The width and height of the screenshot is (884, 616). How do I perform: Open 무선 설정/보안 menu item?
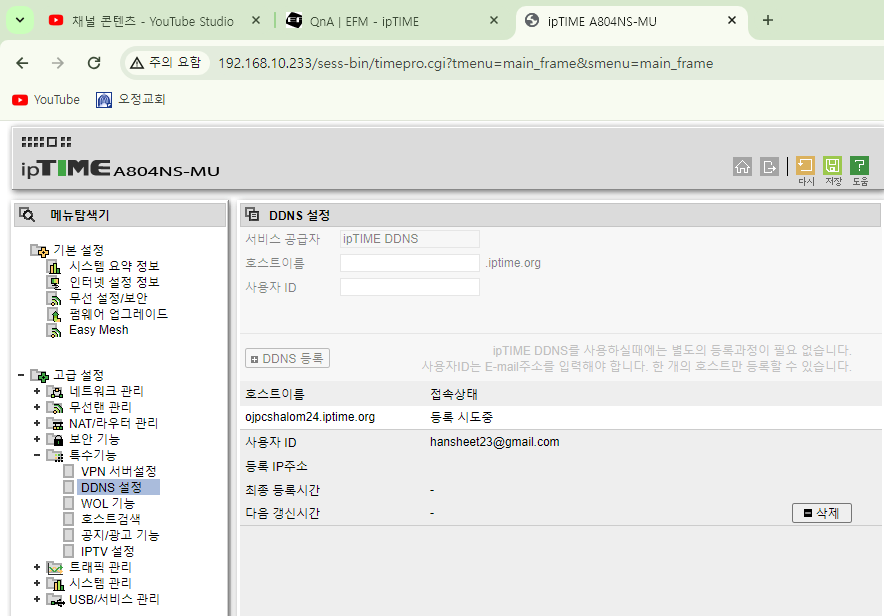click(x=108, y=298)
